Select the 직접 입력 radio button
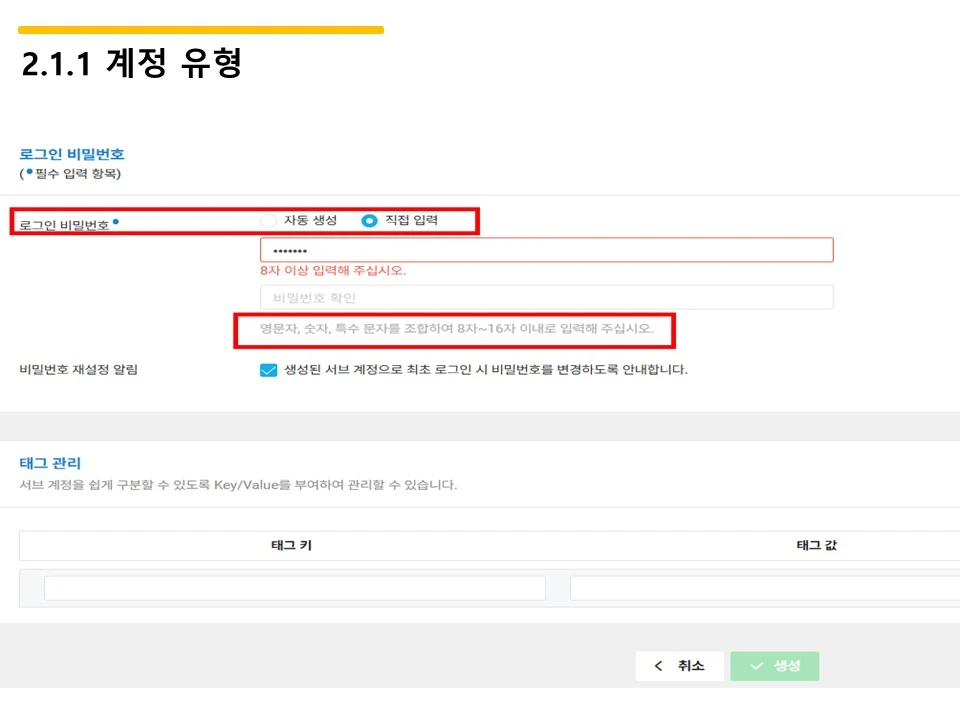The height and width of the screenshot is (720, 960). point(369,220)
